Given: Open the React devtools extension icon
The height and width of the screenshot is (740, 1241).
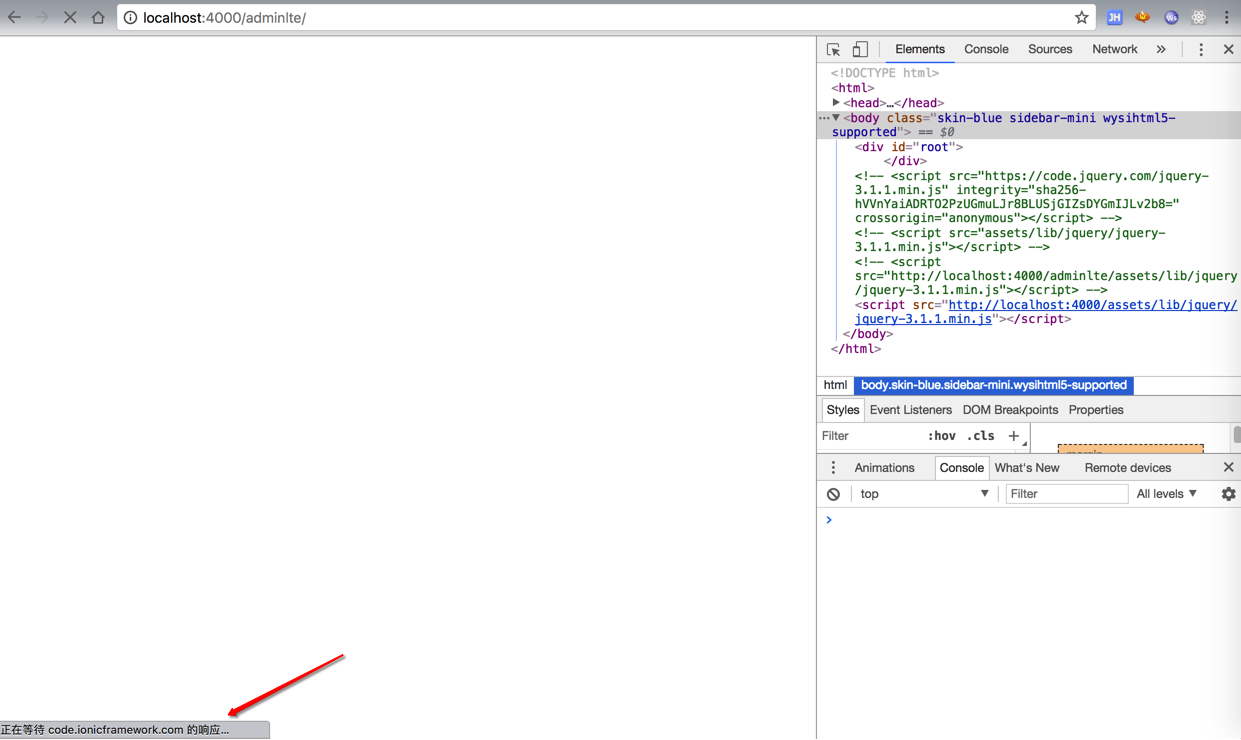Looking at the screenshot, I should coord(1198,17).
